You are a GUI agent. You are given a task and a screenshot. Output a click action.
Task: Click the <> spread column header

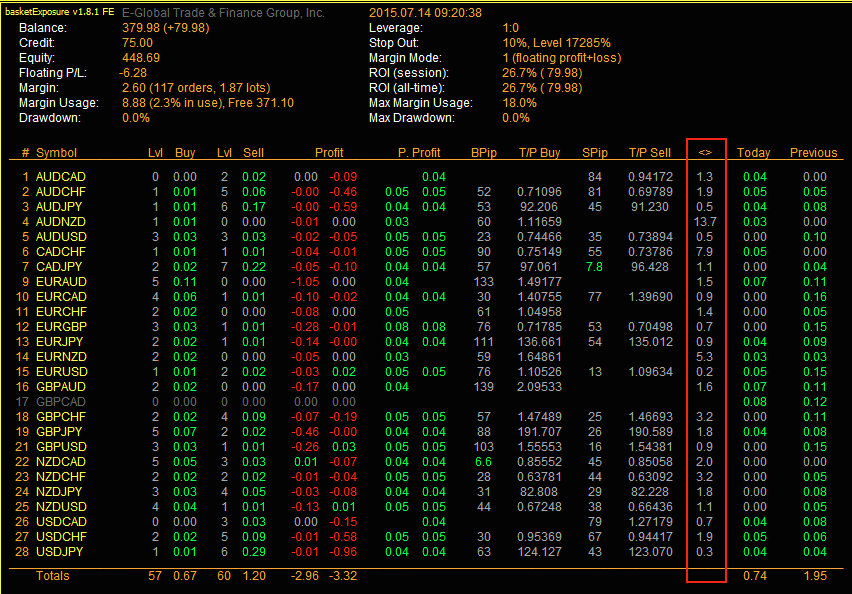coord(705,153)
